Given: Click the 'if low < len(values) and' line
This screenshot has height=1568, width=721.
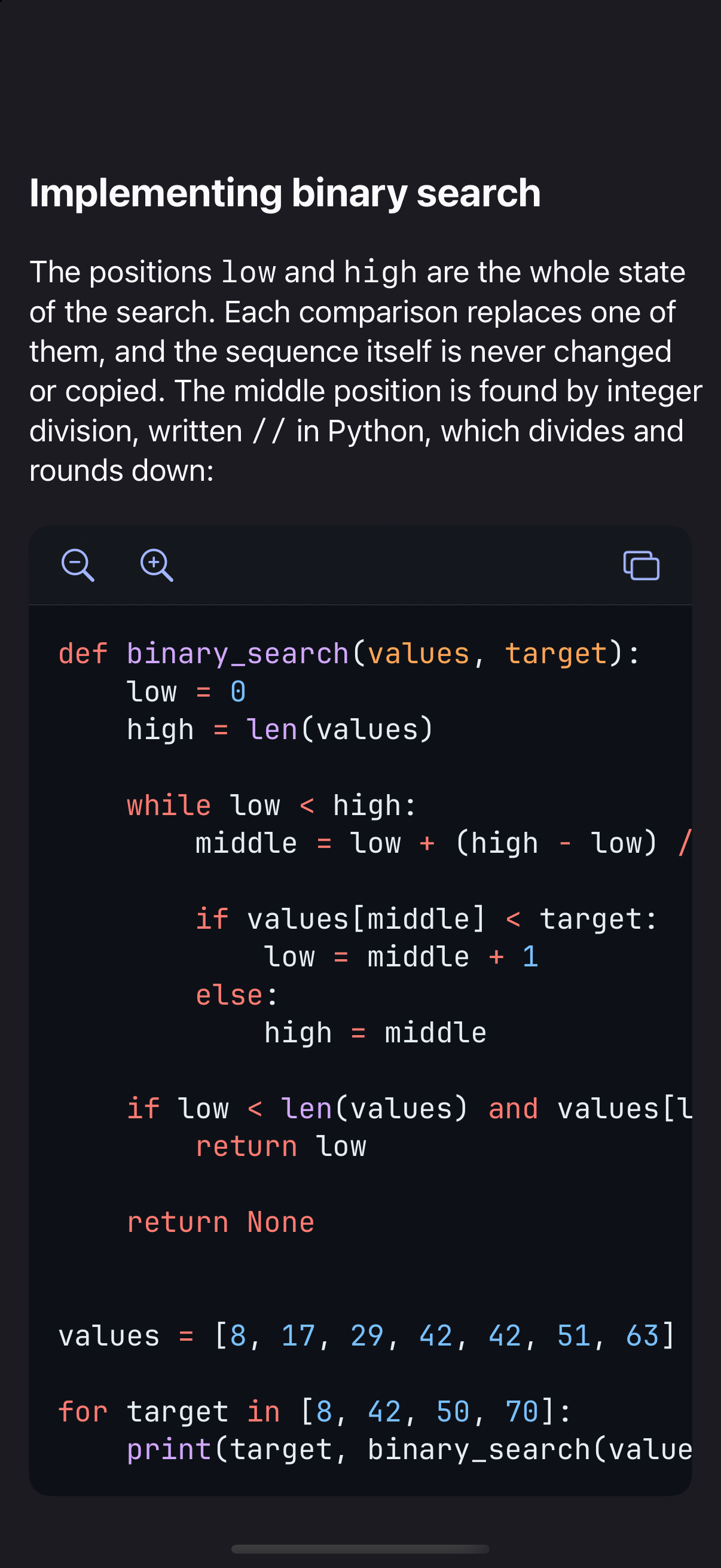Looking at the screenshot, I should pos(410,1109).
